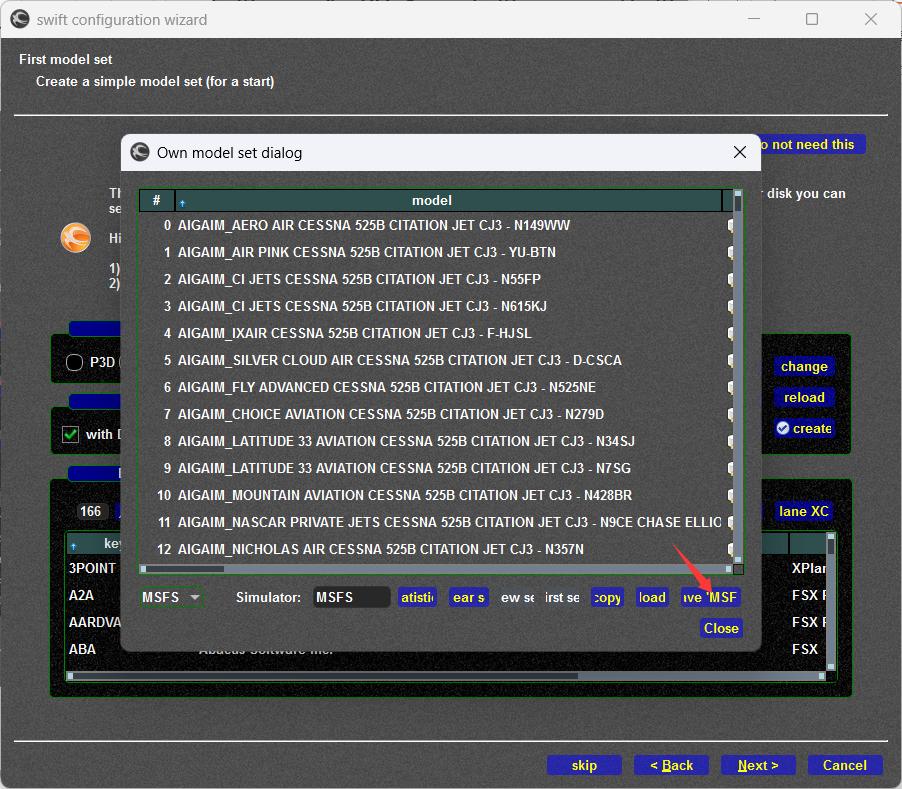Click the change button in wizard
The height and width of the screenshot is (789, 902).
(x=804, y=366)
